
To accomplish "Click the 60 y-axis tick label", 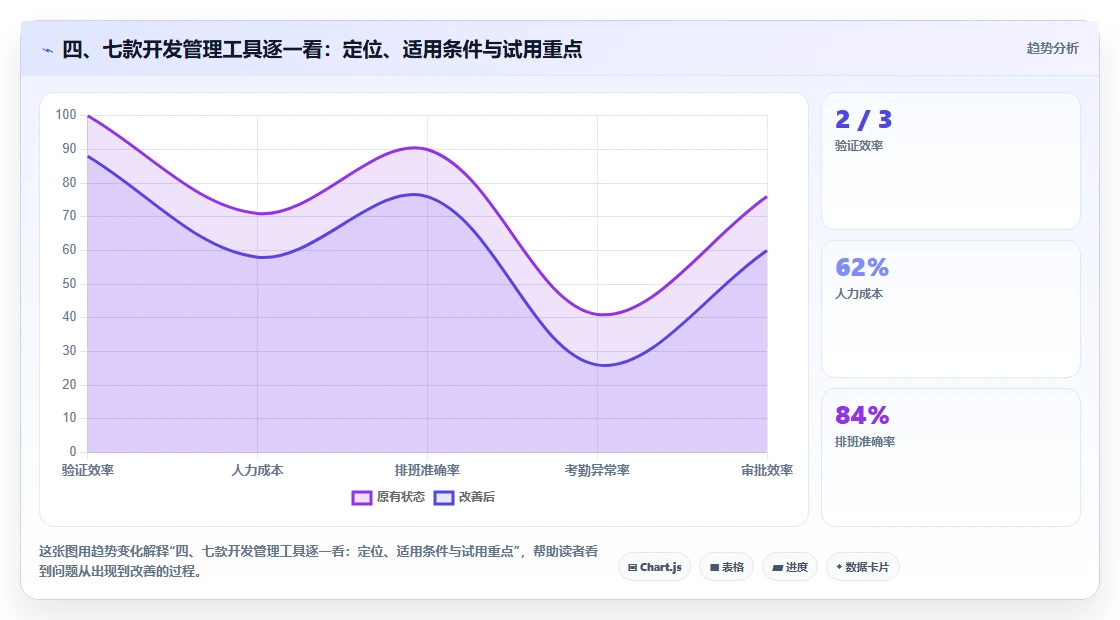I will pyautogui.click(x=69, y=250).
